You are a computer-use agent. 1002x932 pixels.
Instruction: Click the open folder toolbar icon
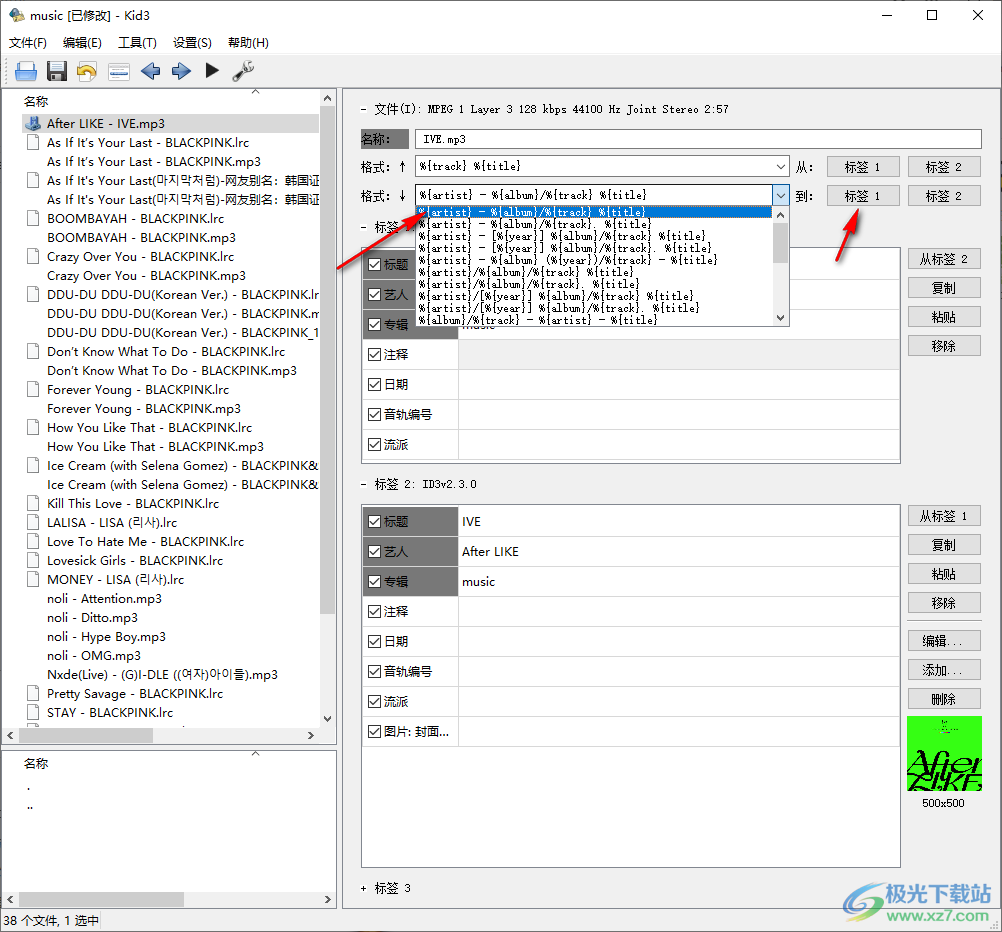(26, 71)
